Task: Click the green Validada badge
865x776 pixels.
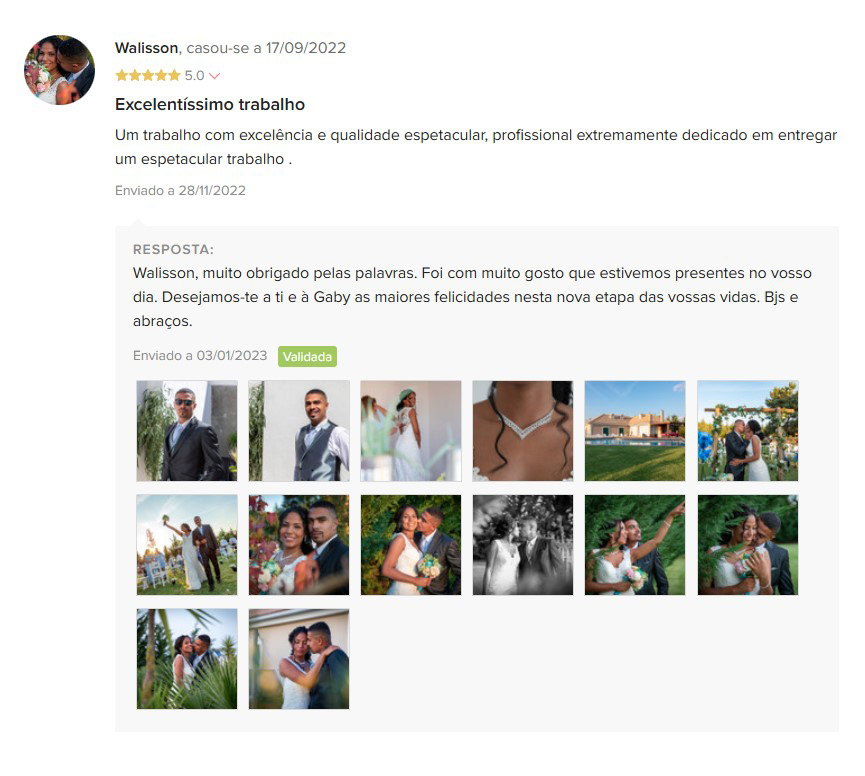Action: (x=307, y=356)
